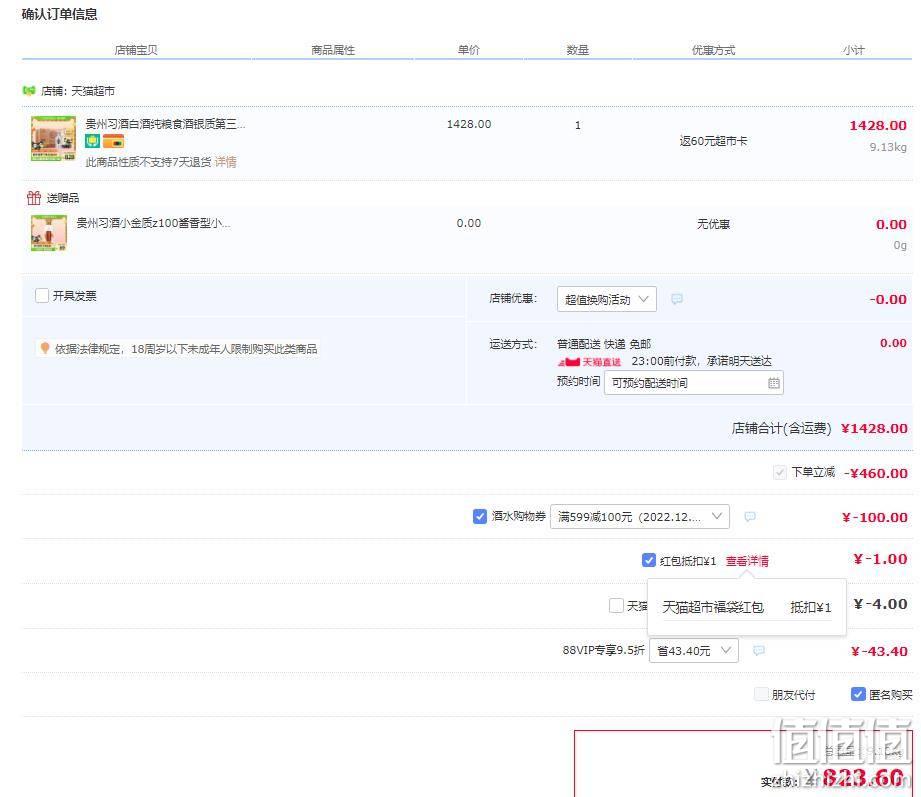Click the 此商品性质不支持7天退货 notice
The width and height of the screenshot is (921, 797).
click(x=149, y=162)
